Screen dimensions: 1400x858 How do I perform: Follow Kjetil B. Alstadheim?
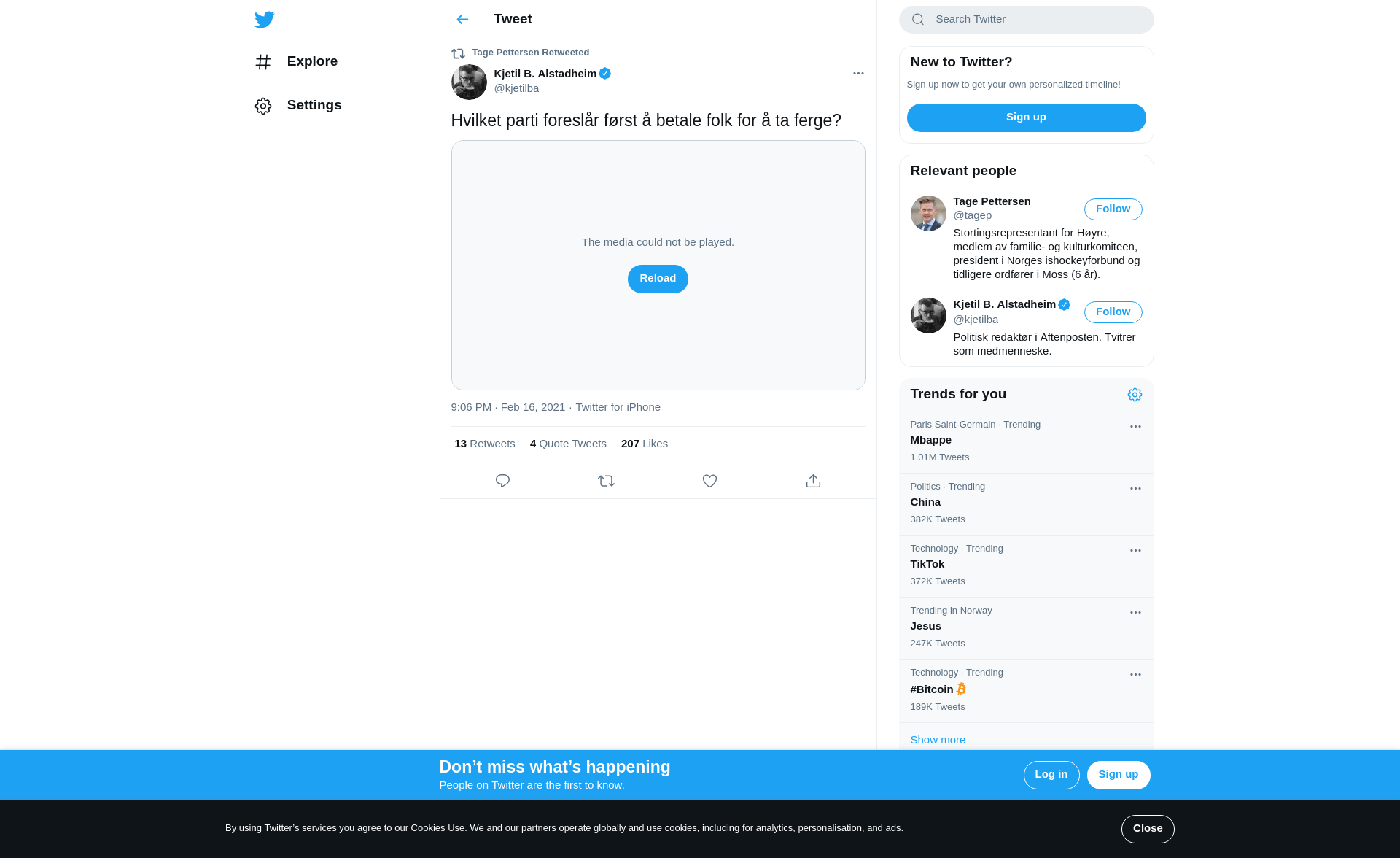[1113, 312]
